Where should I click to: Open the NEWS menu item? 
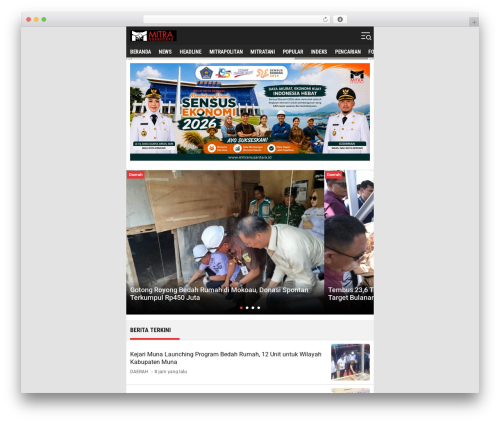(x=165, y=52)
